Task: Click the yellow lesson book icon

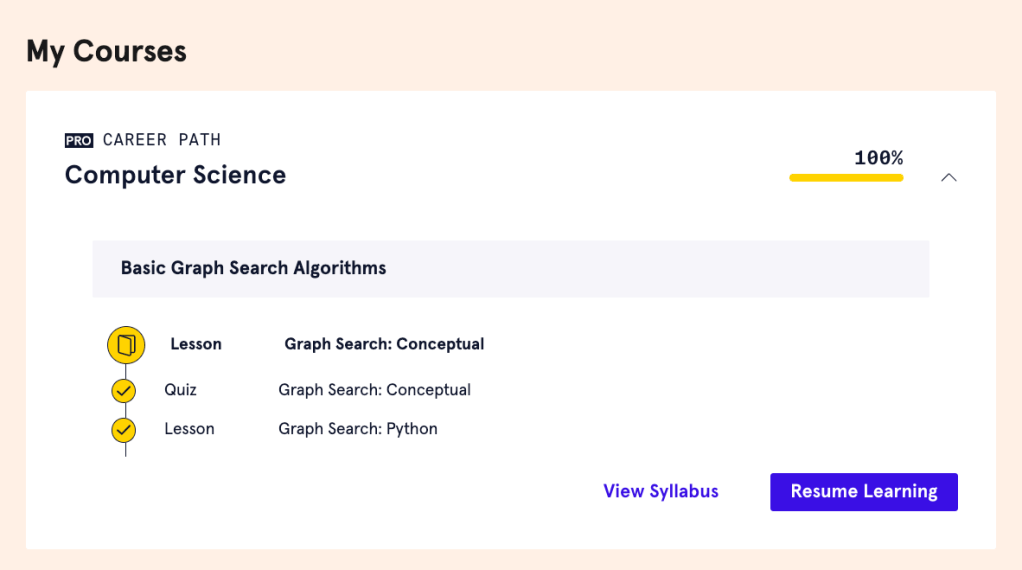Action: [x=126, y=345]
